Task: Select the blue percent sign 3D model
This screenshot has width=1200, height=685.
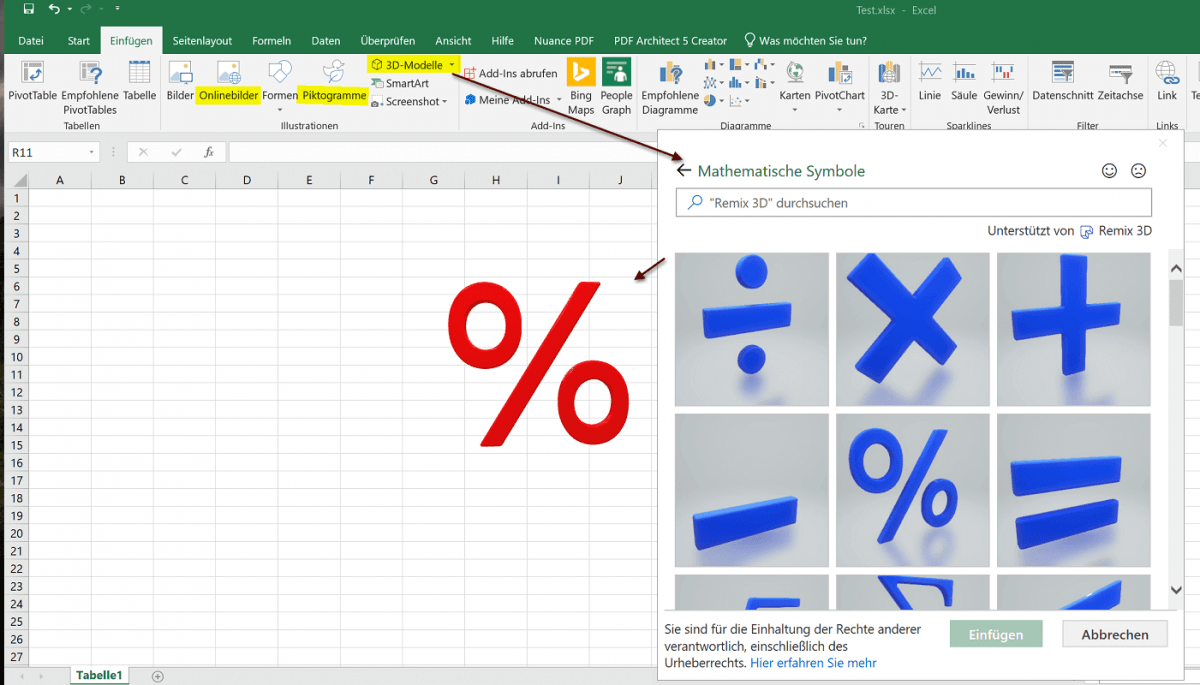Action: click(x=912, y=490)
